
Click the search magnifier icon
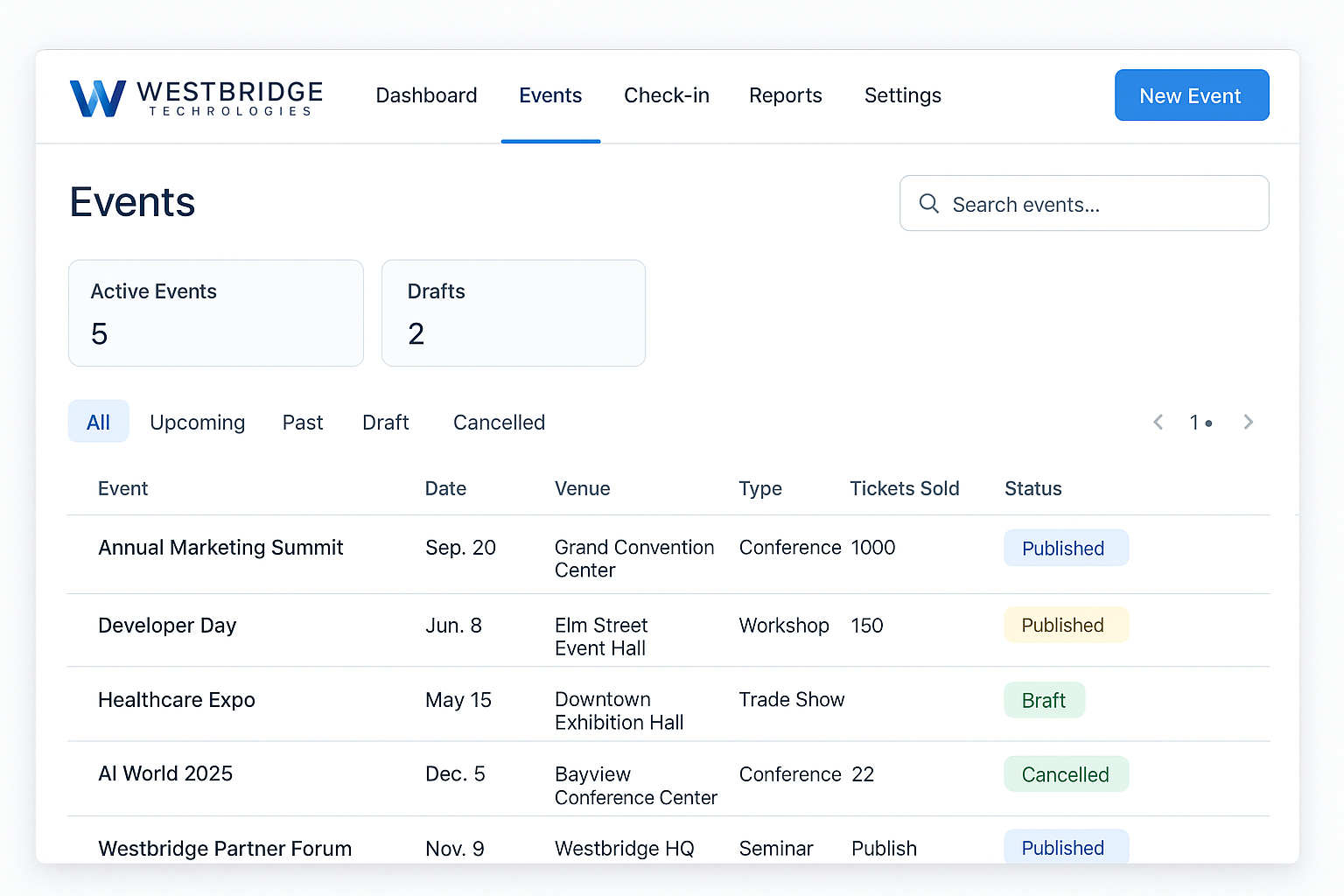pos(928,204)
